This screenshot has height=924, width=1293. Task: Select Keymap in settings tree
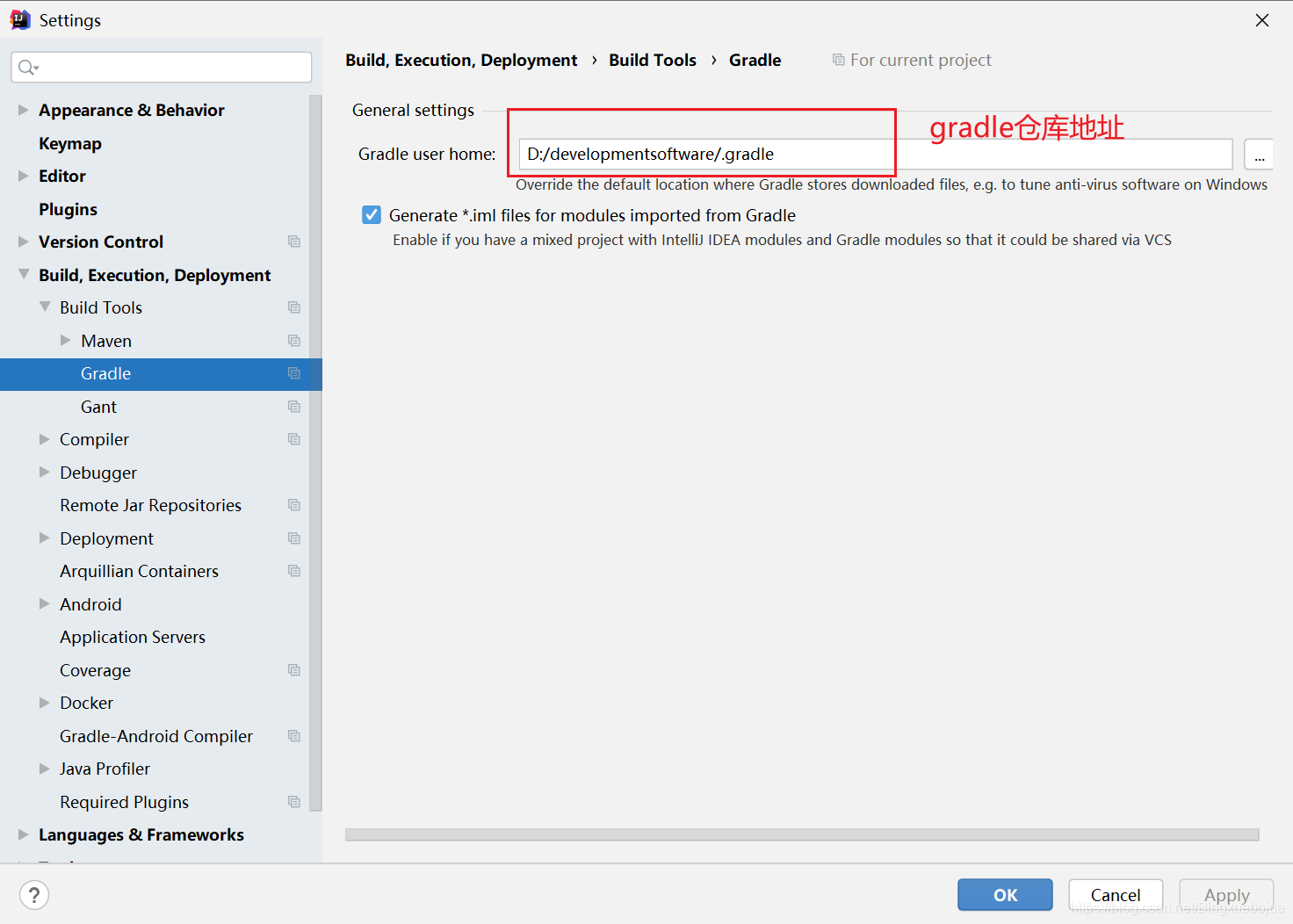coord(70,143)
